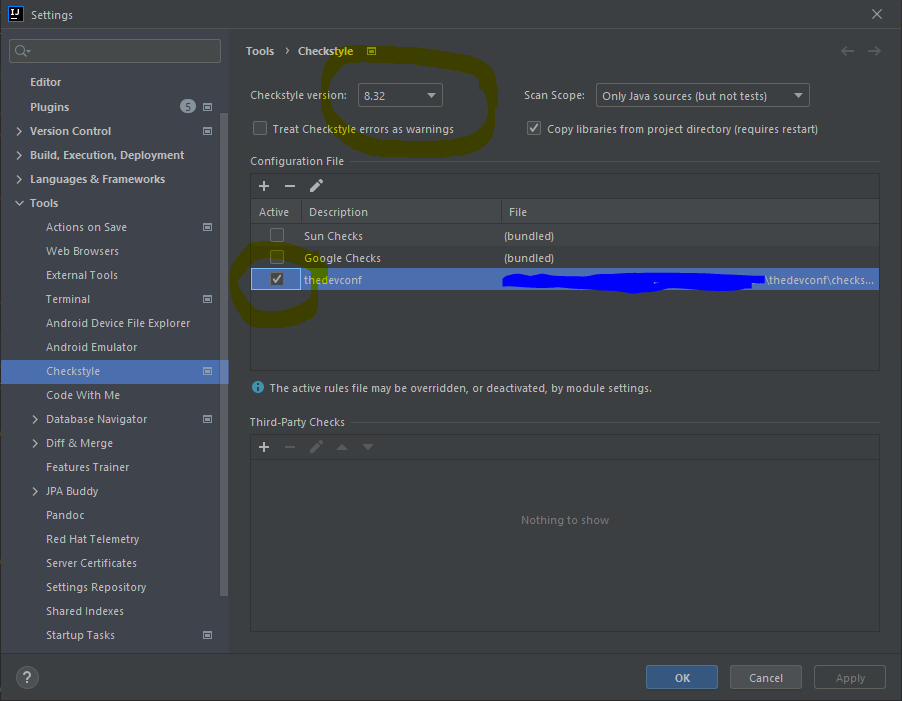Select Settings Repository
The image size is (902, 701).
tap(96, 587)
